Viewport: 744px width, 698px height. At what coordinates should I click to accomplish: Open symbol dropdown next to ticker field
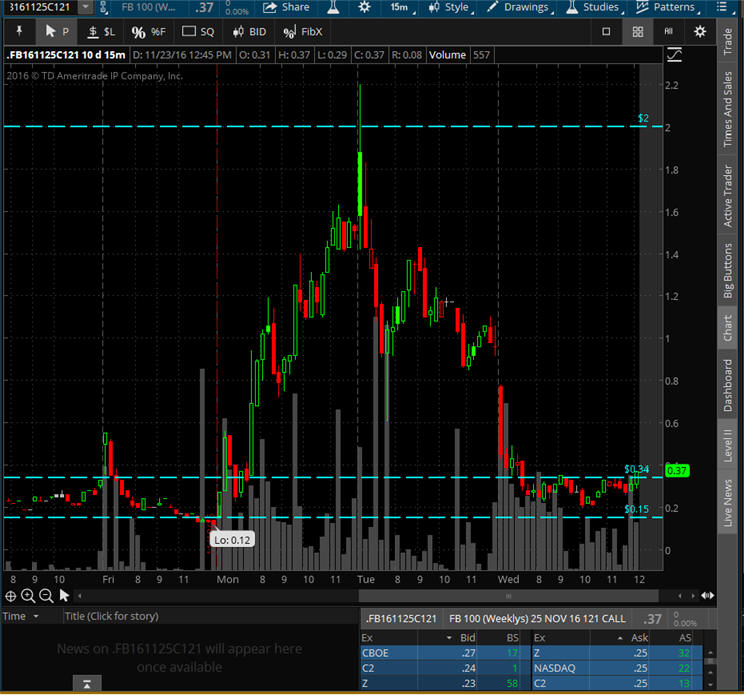86,7
